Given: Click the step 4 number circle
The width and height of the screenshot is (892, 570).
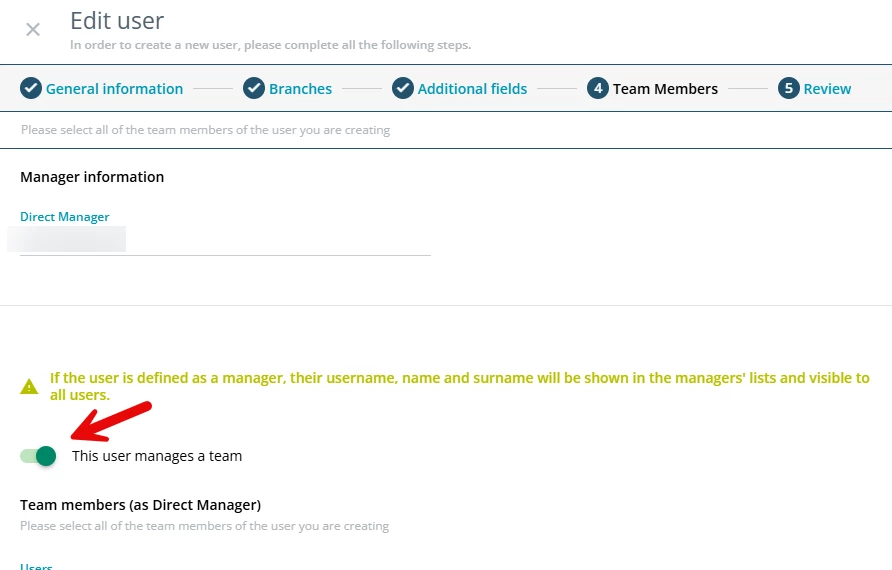Looking at the screenshot, I should 598,88.
